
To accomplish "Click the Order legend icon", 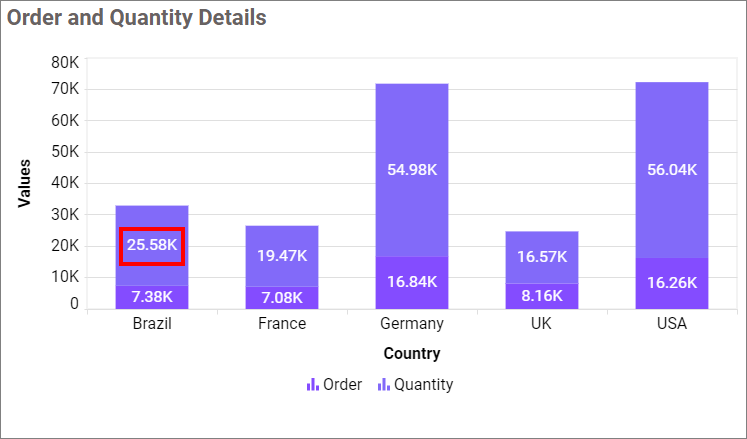I will point(312,384).
